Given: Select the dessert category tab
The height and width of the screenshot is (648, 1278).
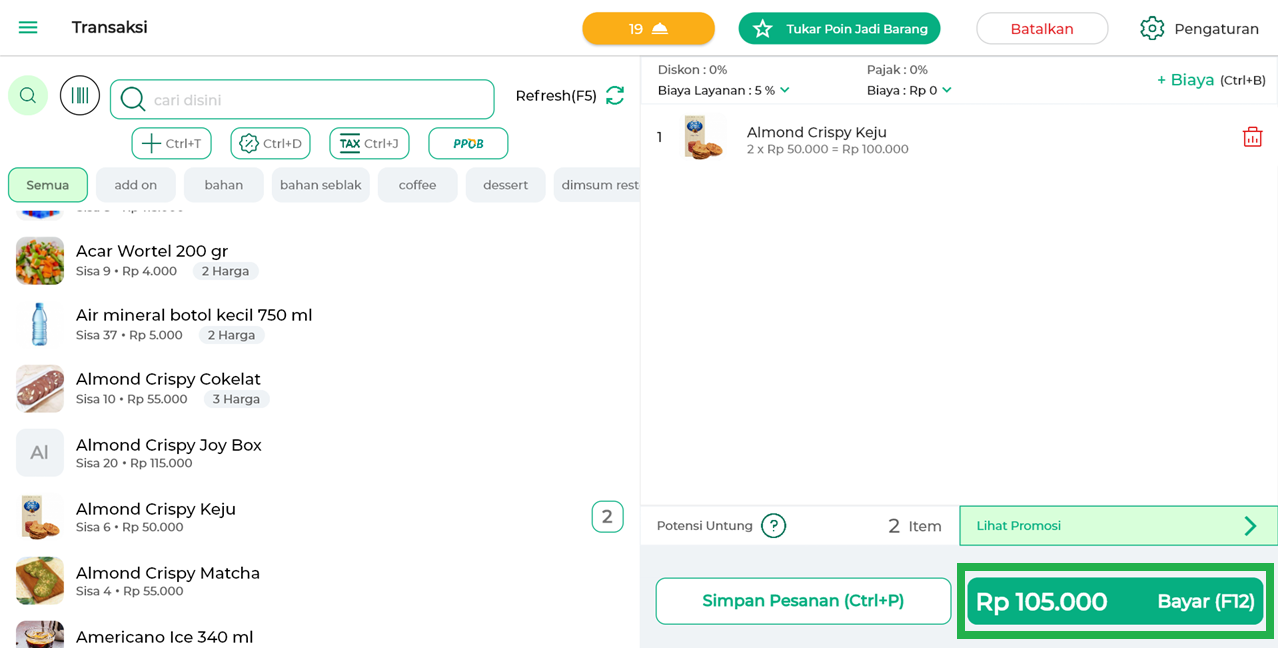Looking at the screenshot, I should click(505, 185).
